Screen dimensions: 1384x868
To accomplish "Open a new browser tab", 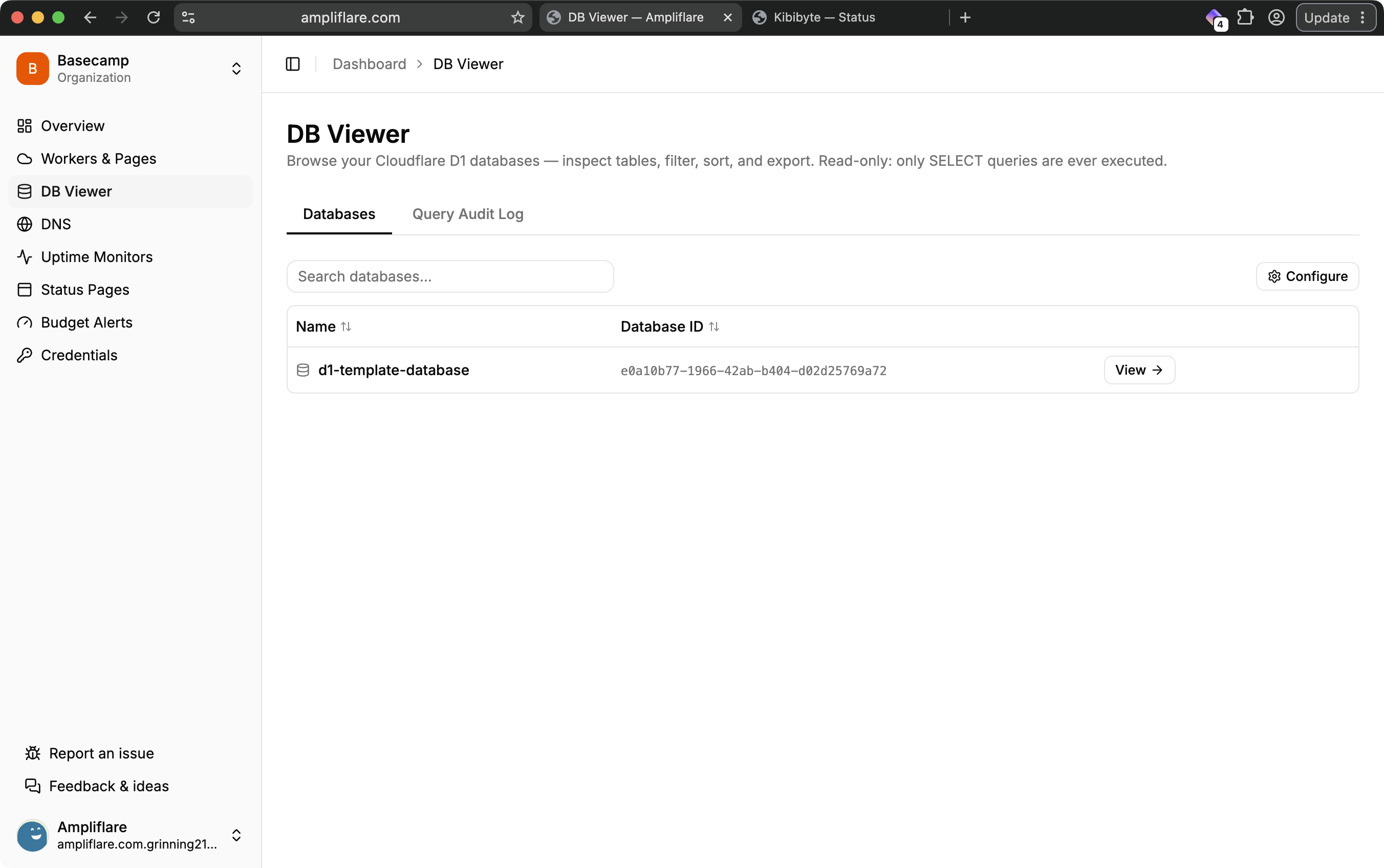I will pos(965,17).
